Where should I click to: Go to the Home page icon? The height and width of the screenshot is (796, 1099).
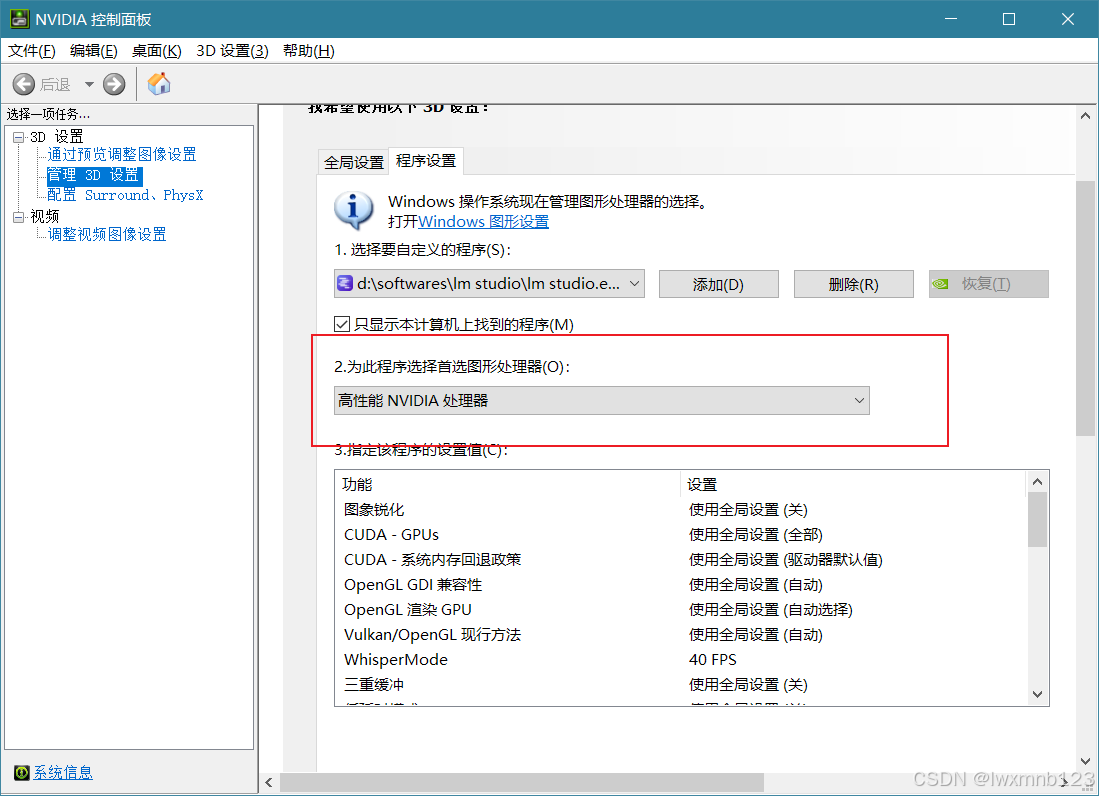tap(159, 84)
